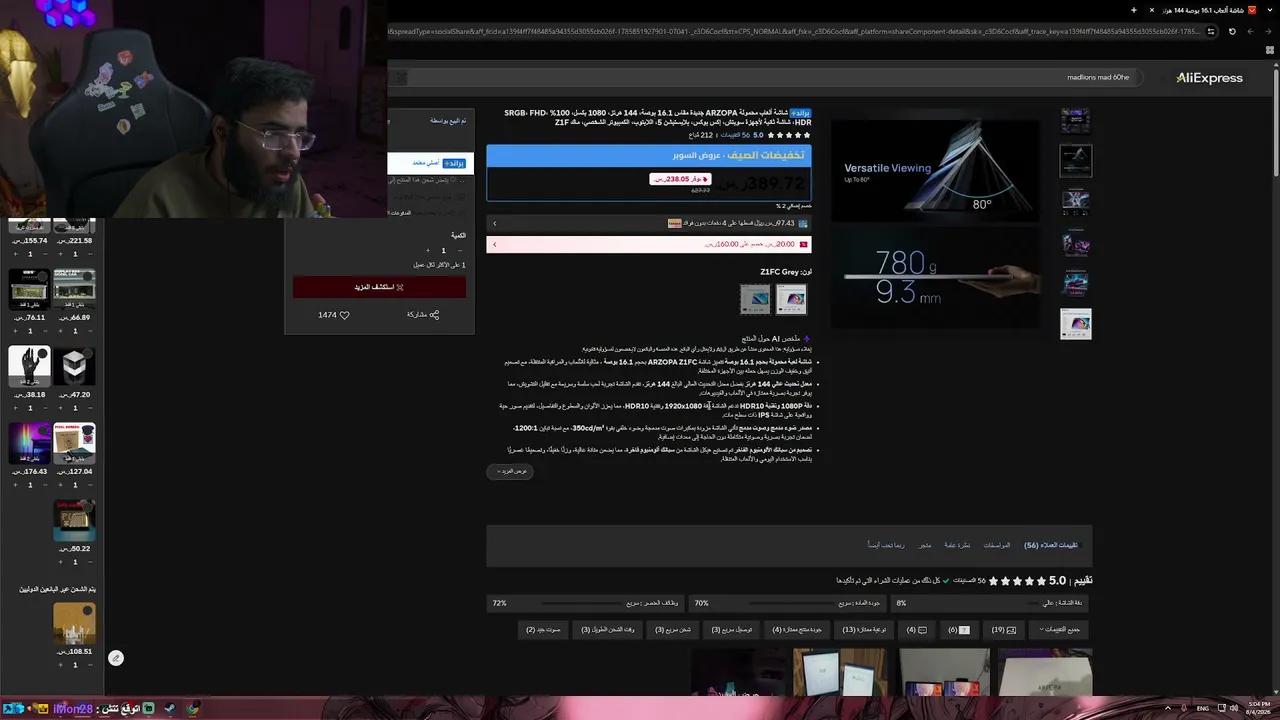Decrease quantity in the الكمية stepper
Image resolution: width=1280 pixels, height=720 pixels.
pyautogui.click(x=459, y=251)
